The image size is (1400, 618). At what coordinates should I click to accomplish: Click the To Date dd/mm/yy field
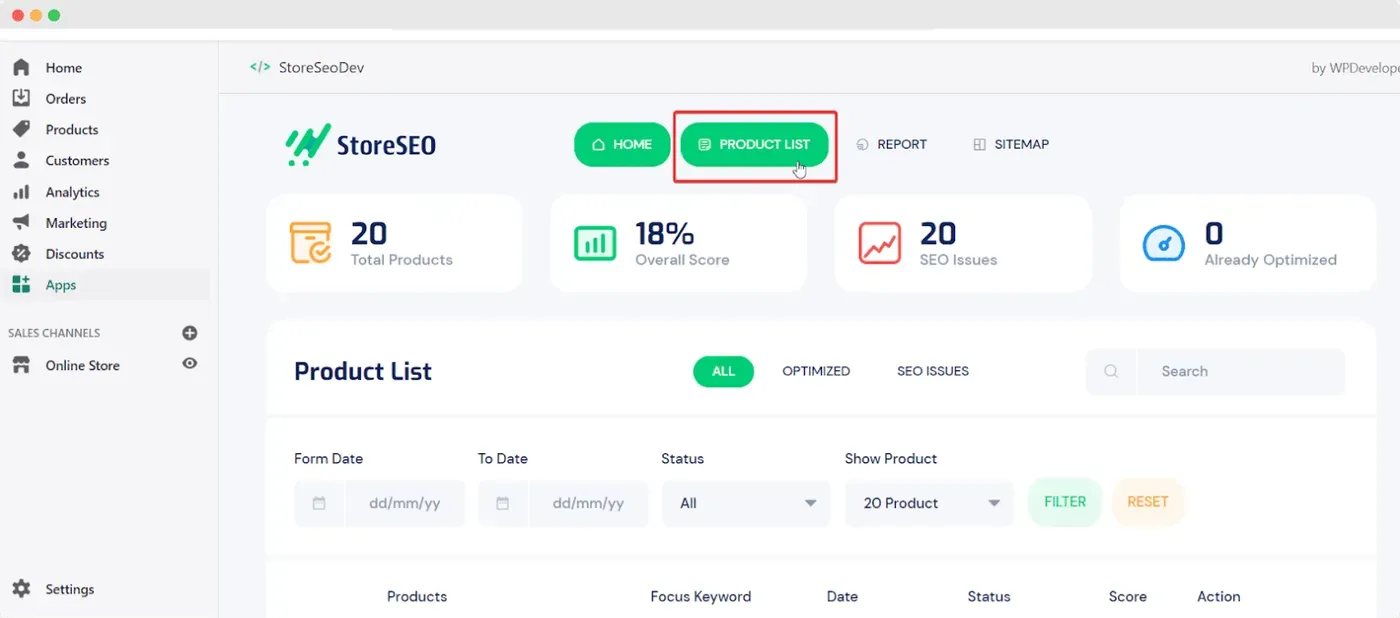pyautogui.click(x=588, y=503)
